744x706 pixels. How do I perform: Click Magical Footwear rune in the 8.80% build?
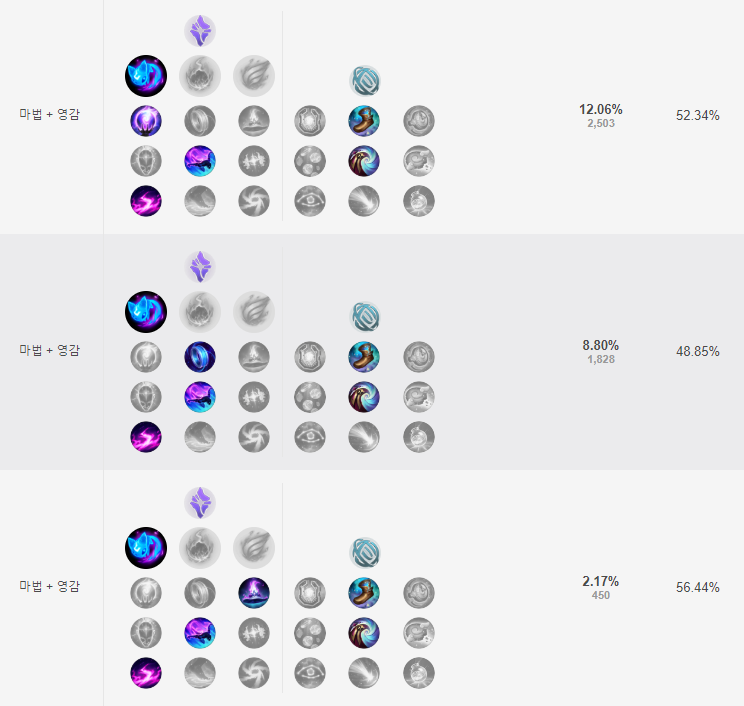(364, 356)
